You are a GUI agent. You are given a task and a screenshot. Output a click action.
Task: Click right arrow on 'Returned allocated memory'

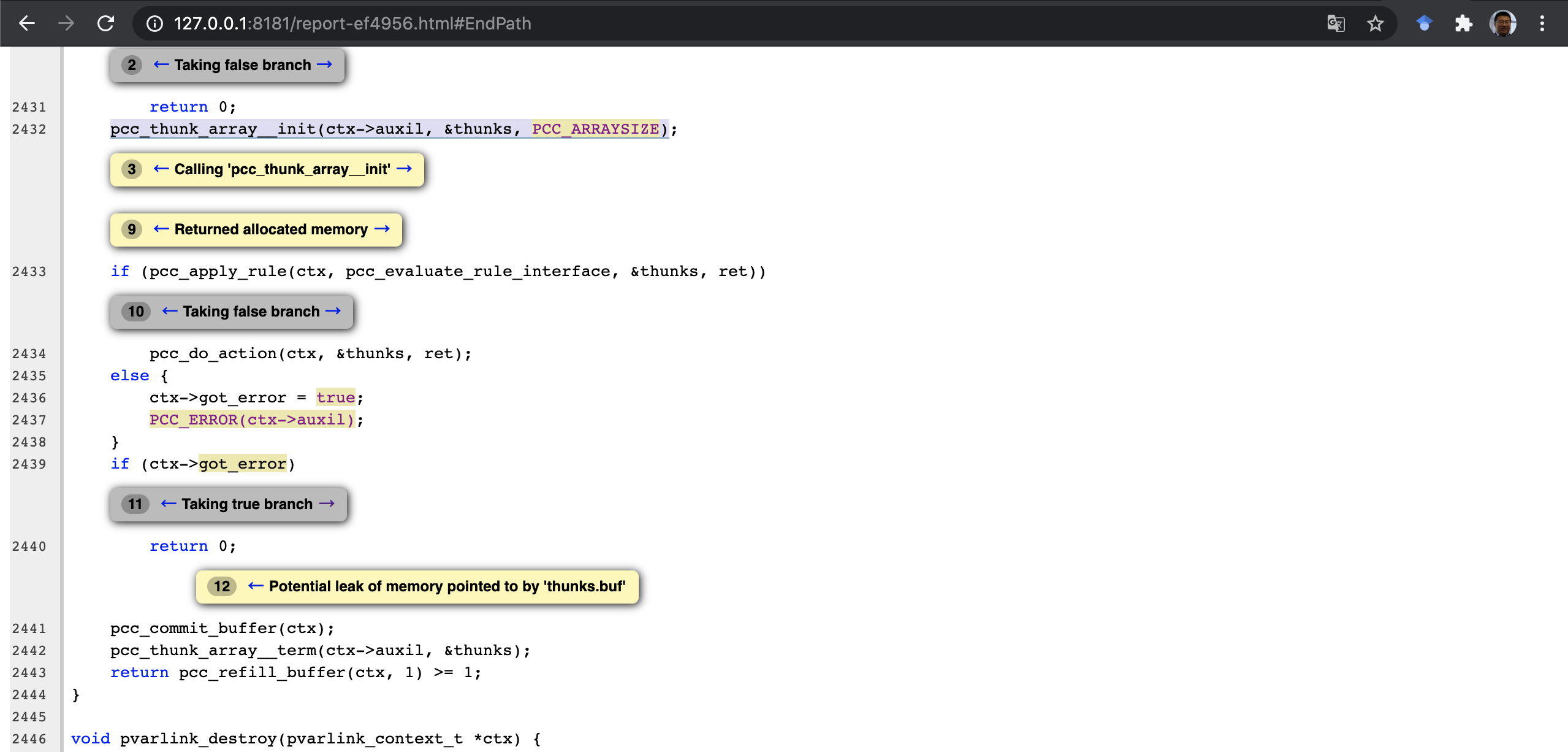tap(382, 229)
